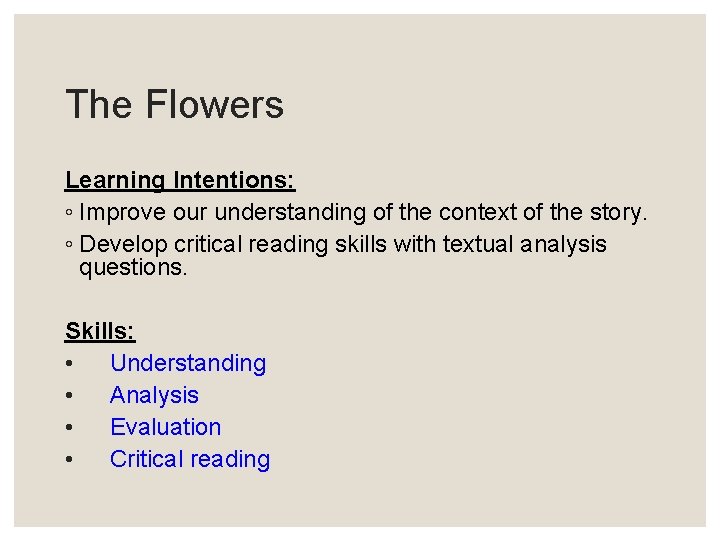Screen dimensions: 720x540
Task: Click the hollow bullet before "Improve our understanding"
Action: point(69,213)
